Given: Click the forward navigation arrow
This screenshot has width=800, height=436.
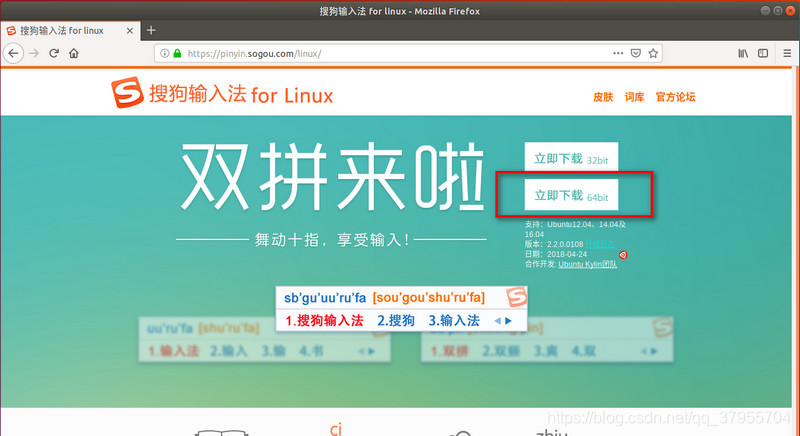Looking at the screenshot, I should point(34,53).
